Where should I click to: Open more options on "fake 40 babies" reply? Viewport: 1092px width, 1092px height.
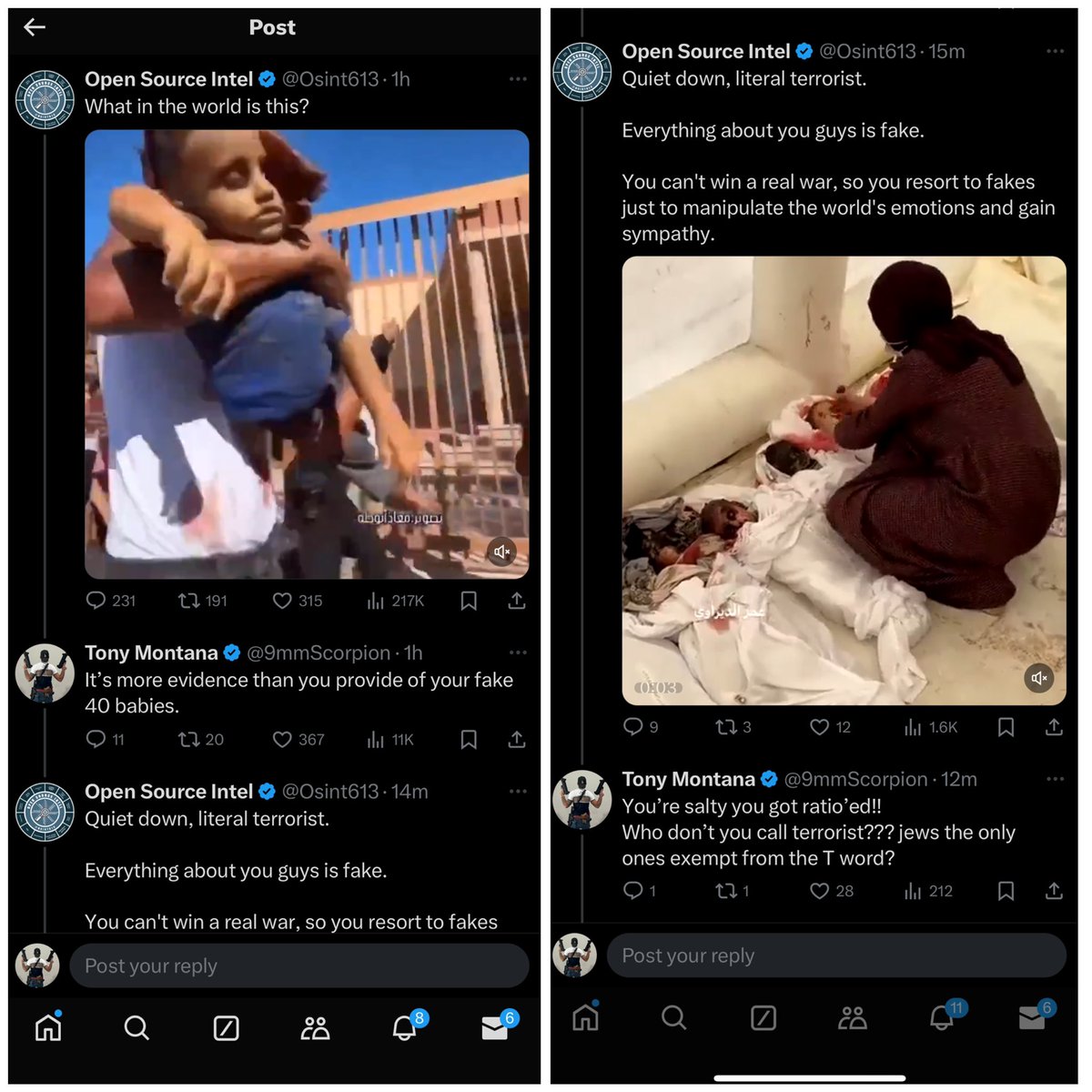coord(518,652)
